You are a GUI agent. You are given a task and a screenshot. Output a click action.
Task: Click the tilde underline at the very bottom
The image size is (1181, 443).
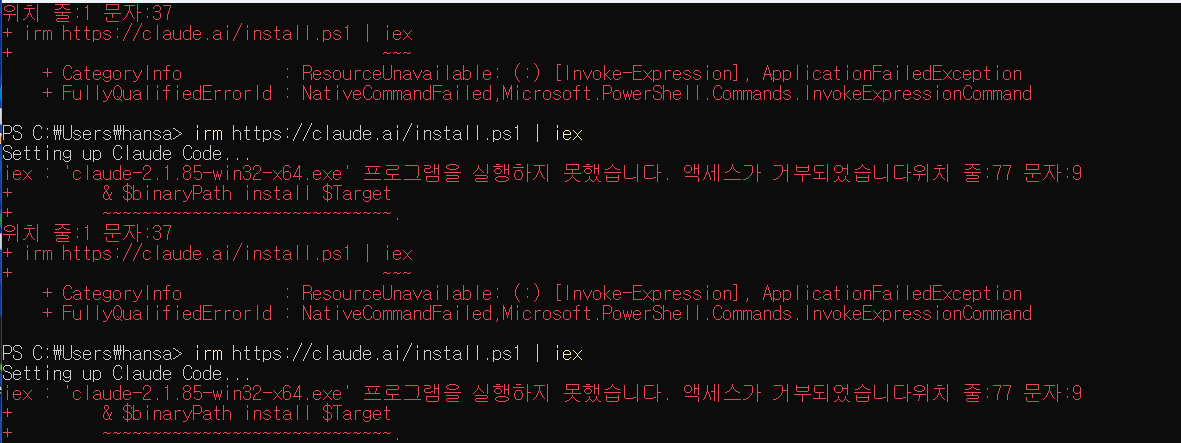(250, 434)
